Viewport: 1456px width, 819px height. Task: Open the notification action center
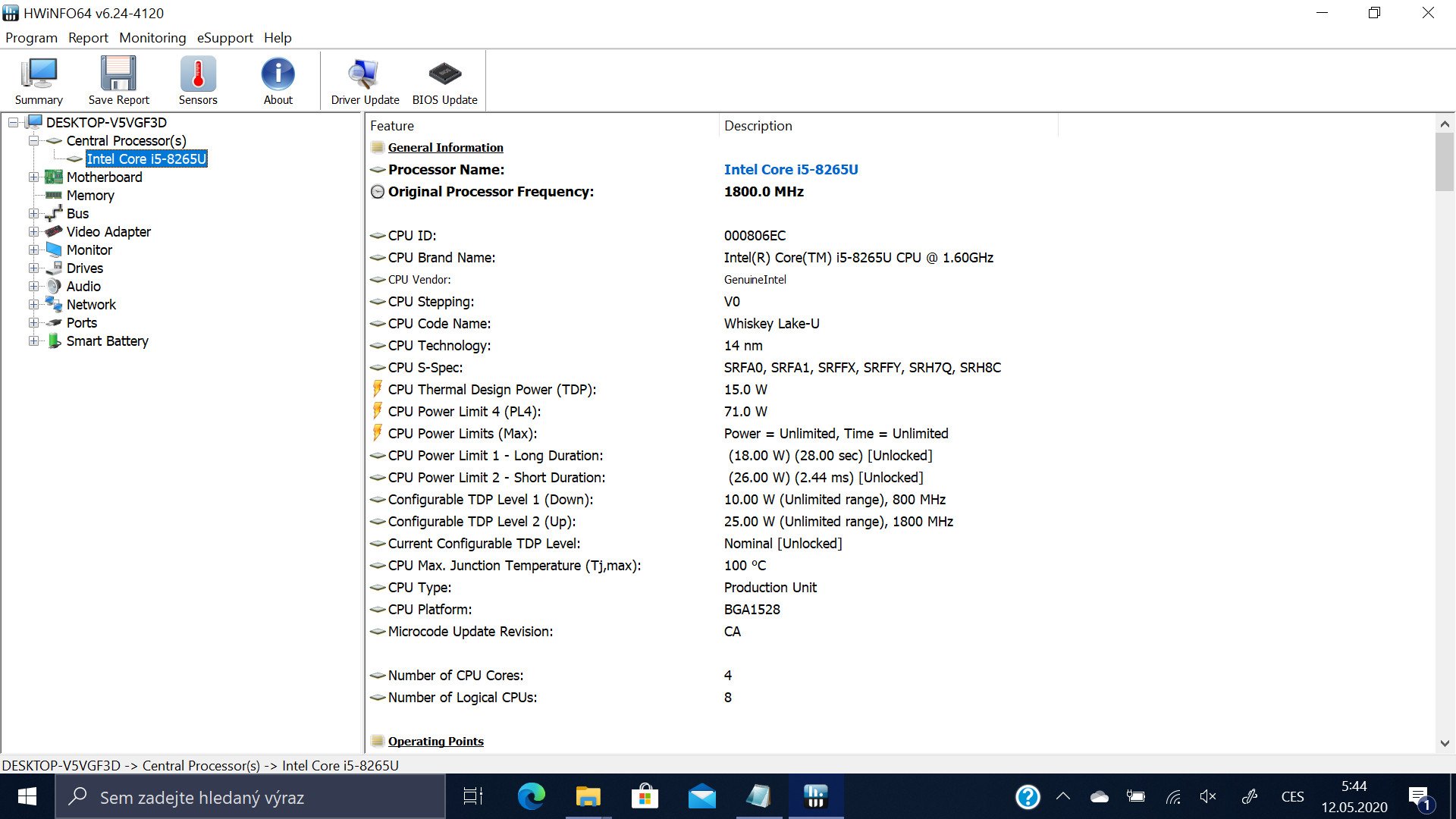pos(1421,798)
